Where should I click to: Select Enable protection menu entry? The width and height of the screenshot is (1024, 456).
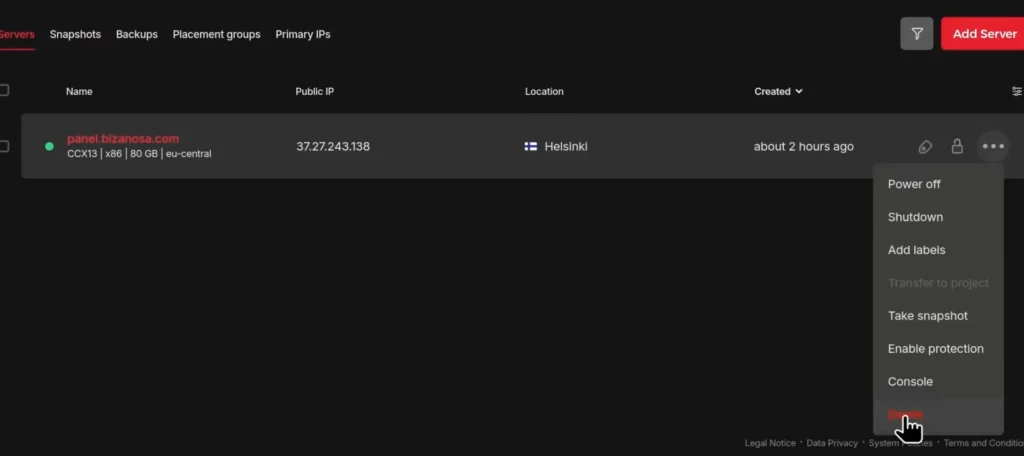click(935, 349)
